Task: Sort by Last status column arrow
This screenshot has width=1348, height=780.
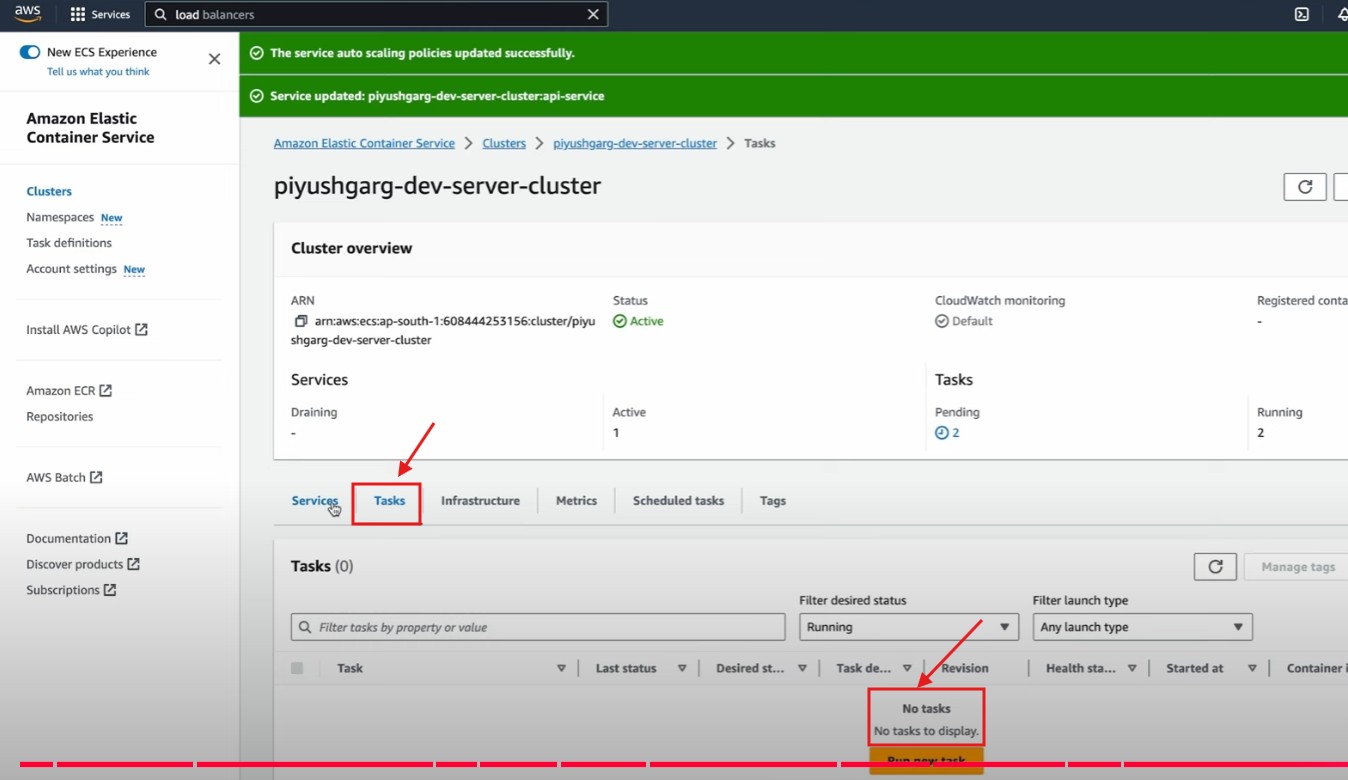Action: point(682,669)
